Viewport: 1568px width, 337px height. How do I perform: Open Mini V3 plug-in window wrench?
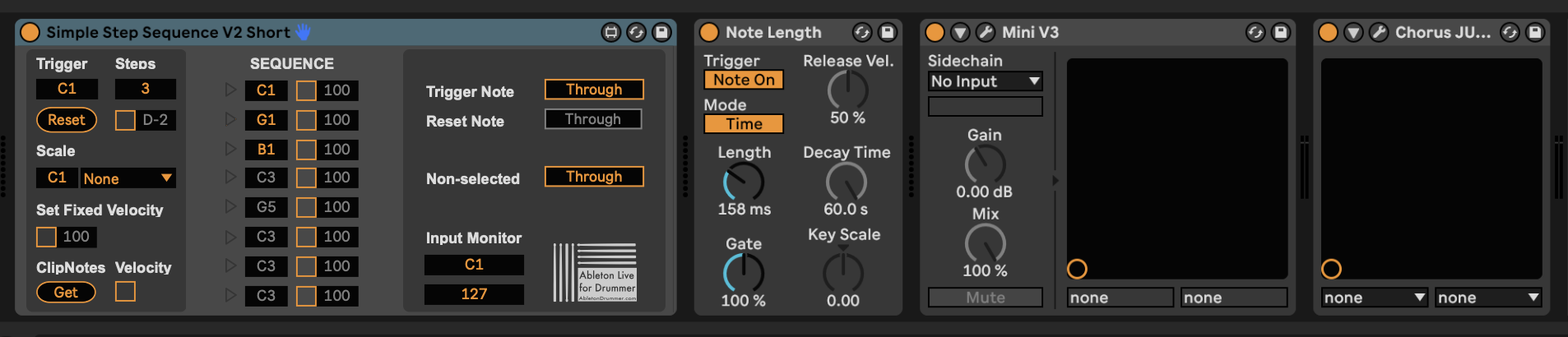[x=985, y=32]
